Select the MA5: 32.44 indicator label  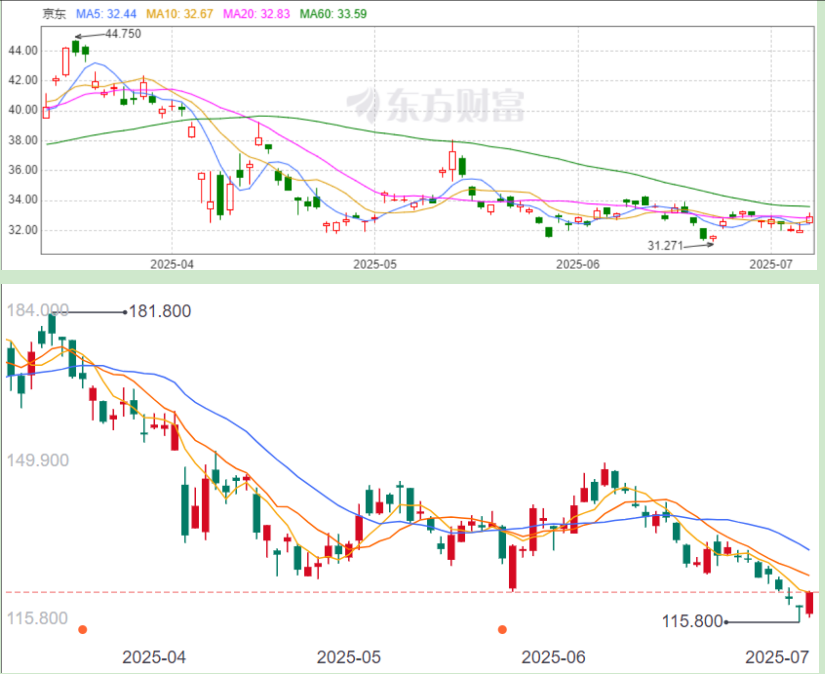coord(106,14)
